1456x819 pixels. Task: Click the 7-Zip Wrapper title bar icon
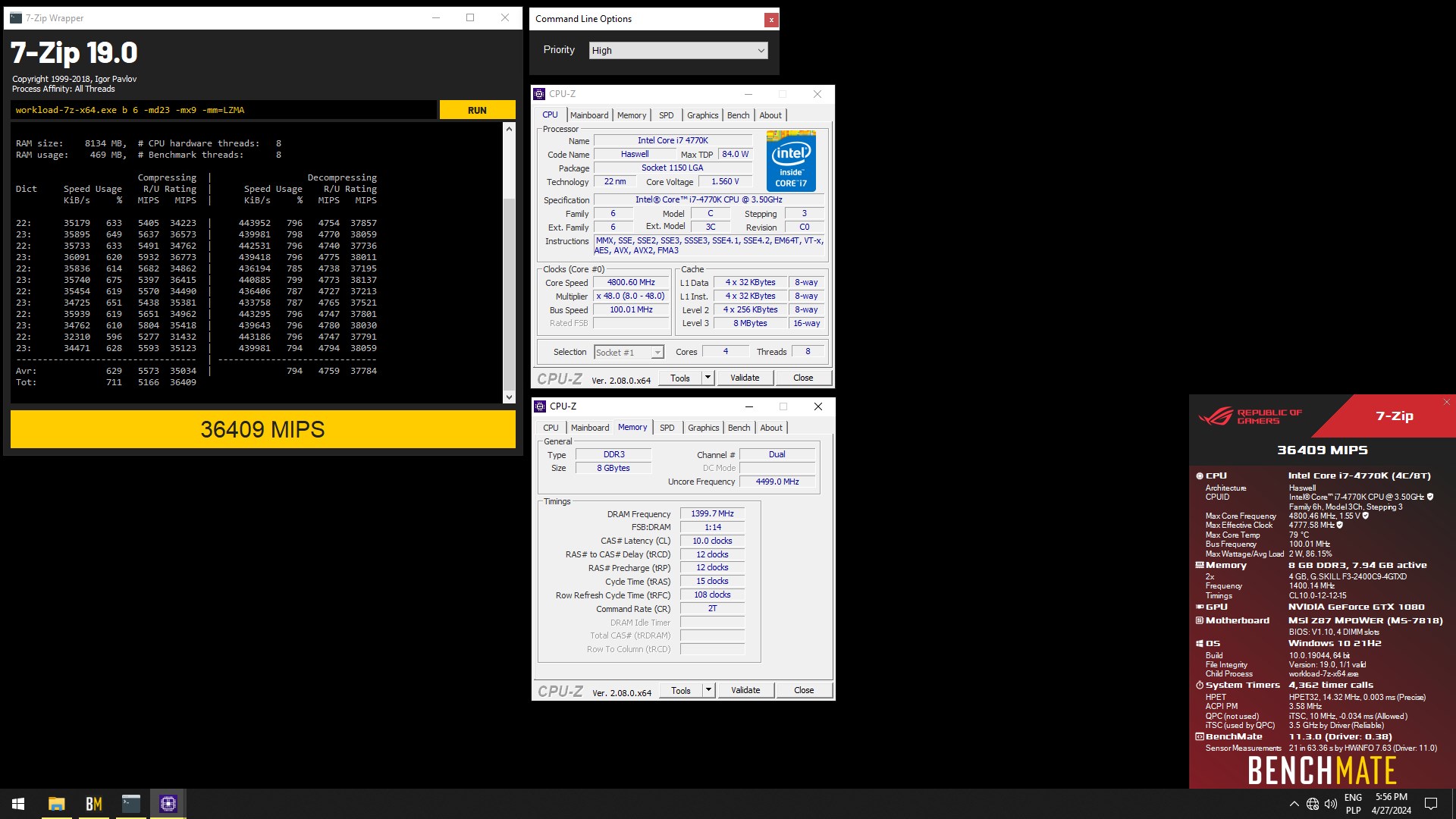tap(16, 17)
